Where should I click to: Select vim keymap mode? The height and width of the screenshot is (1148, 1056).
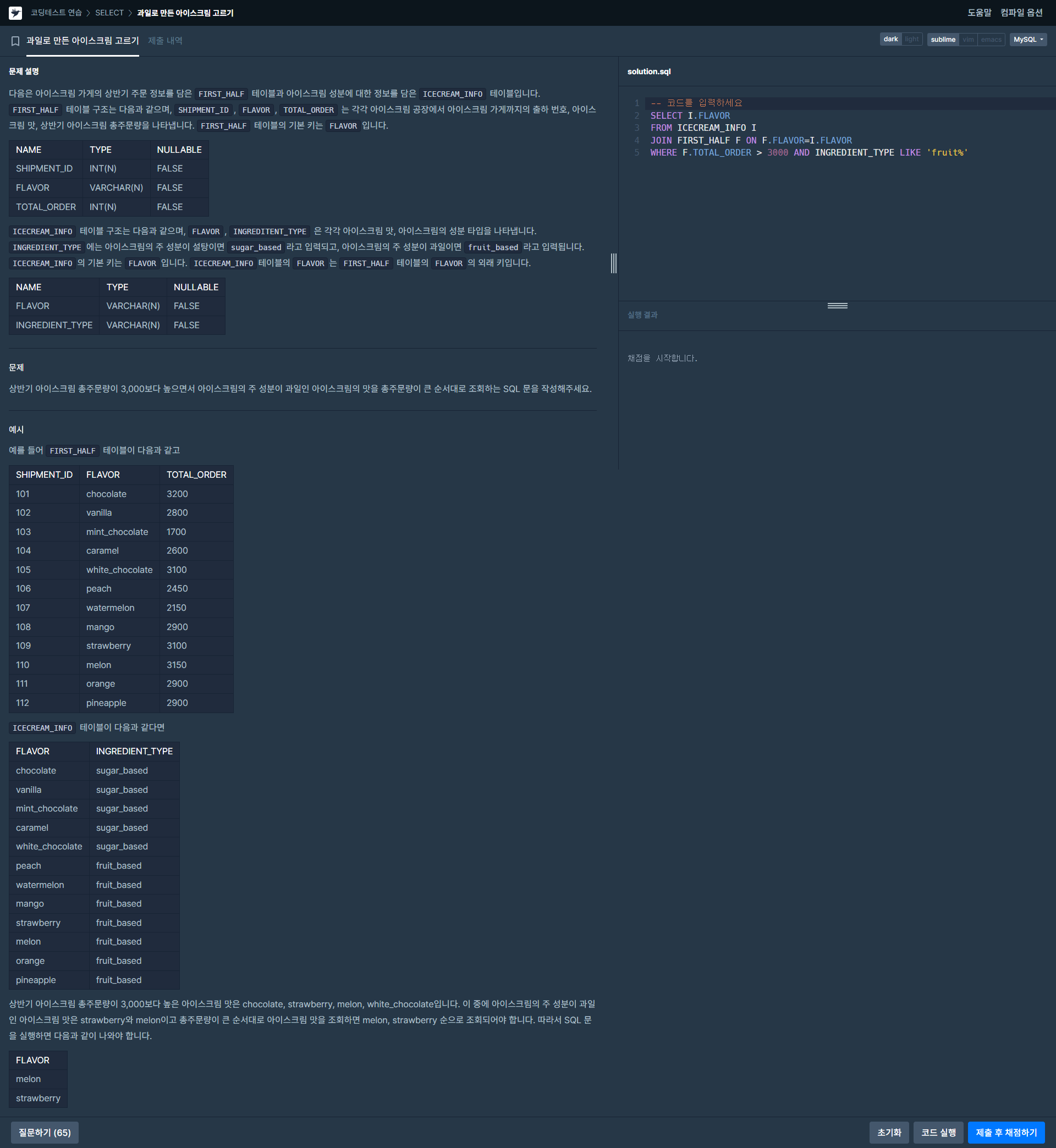(x=968, y=40)
